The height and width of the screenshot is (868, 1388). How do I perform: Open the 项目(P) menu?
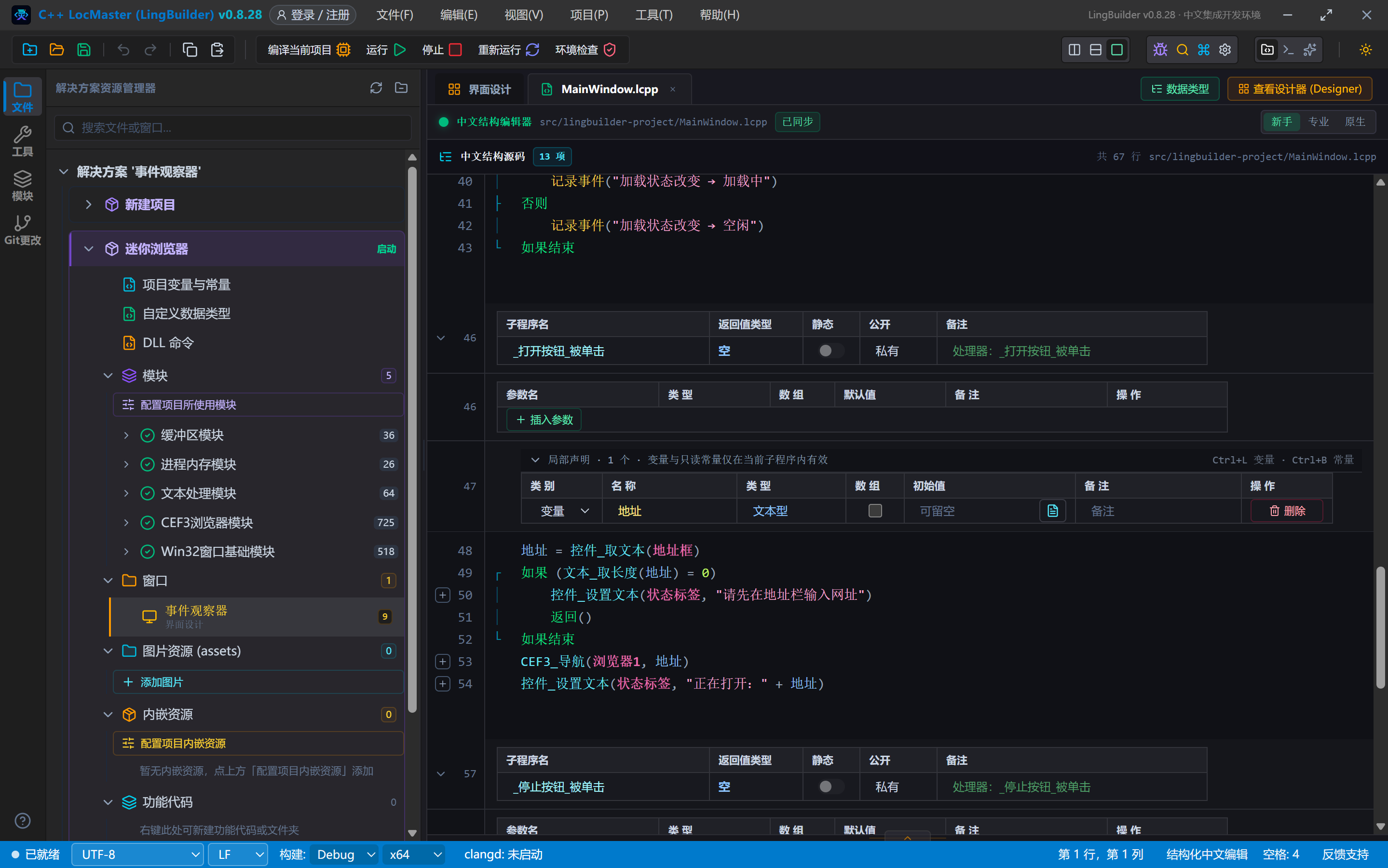[589, 15]
